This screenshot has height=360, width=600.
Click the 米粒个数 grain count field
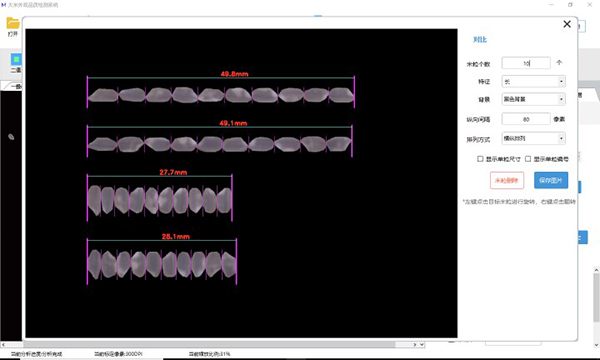click(x=526, y=63)
